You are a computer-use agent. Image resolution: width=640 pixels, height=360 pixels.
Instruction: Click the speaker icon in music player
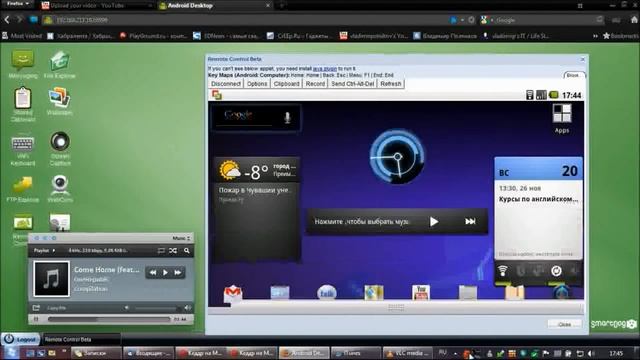point(188,308)
